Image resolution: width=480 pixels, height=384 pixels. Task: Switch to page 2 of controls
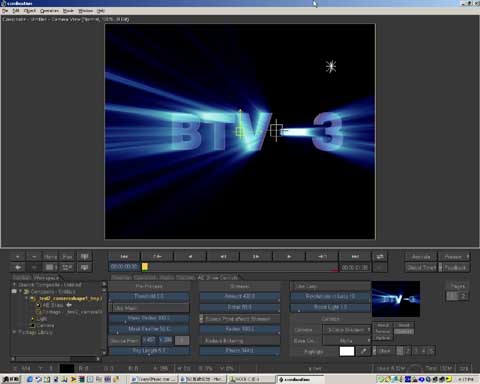coord(463,296)
